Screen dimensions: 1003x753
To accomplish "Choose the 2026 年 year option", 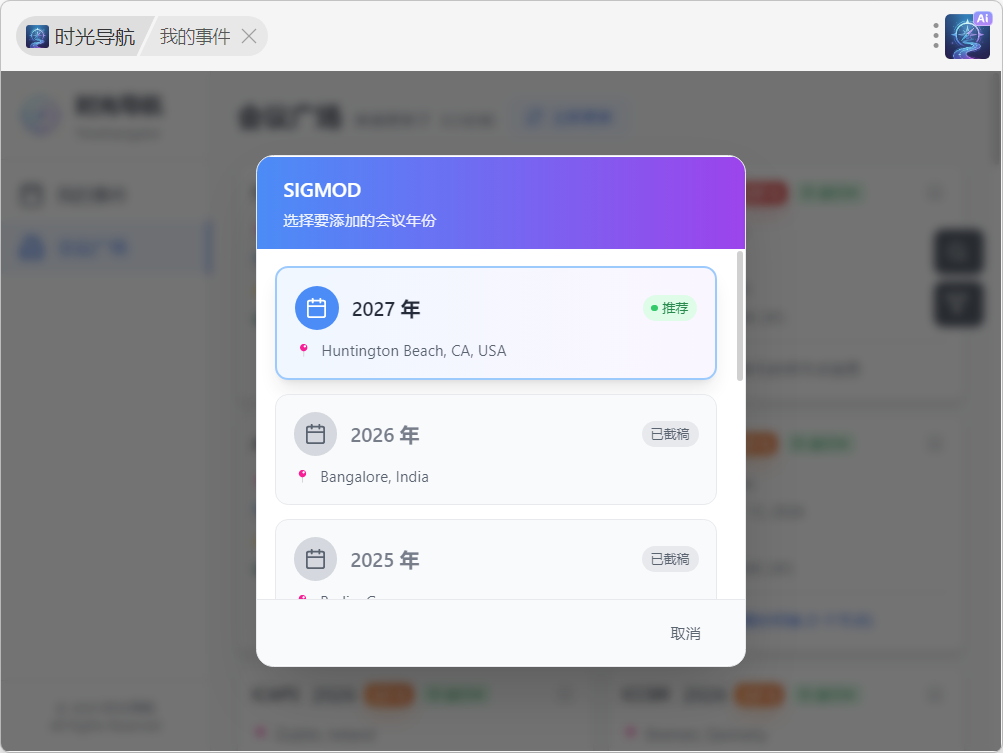I will click(495, 449).
